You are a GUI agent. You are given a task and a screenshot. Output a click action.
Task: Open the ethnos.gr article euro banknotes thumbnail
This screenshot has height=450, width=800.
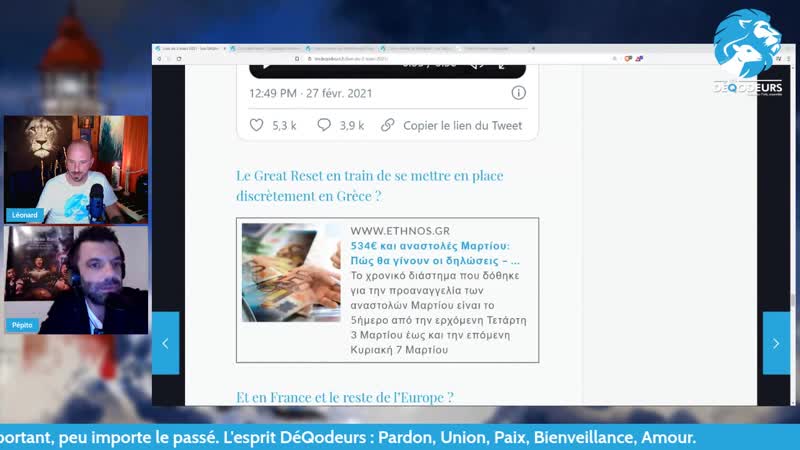pos(291,272)
